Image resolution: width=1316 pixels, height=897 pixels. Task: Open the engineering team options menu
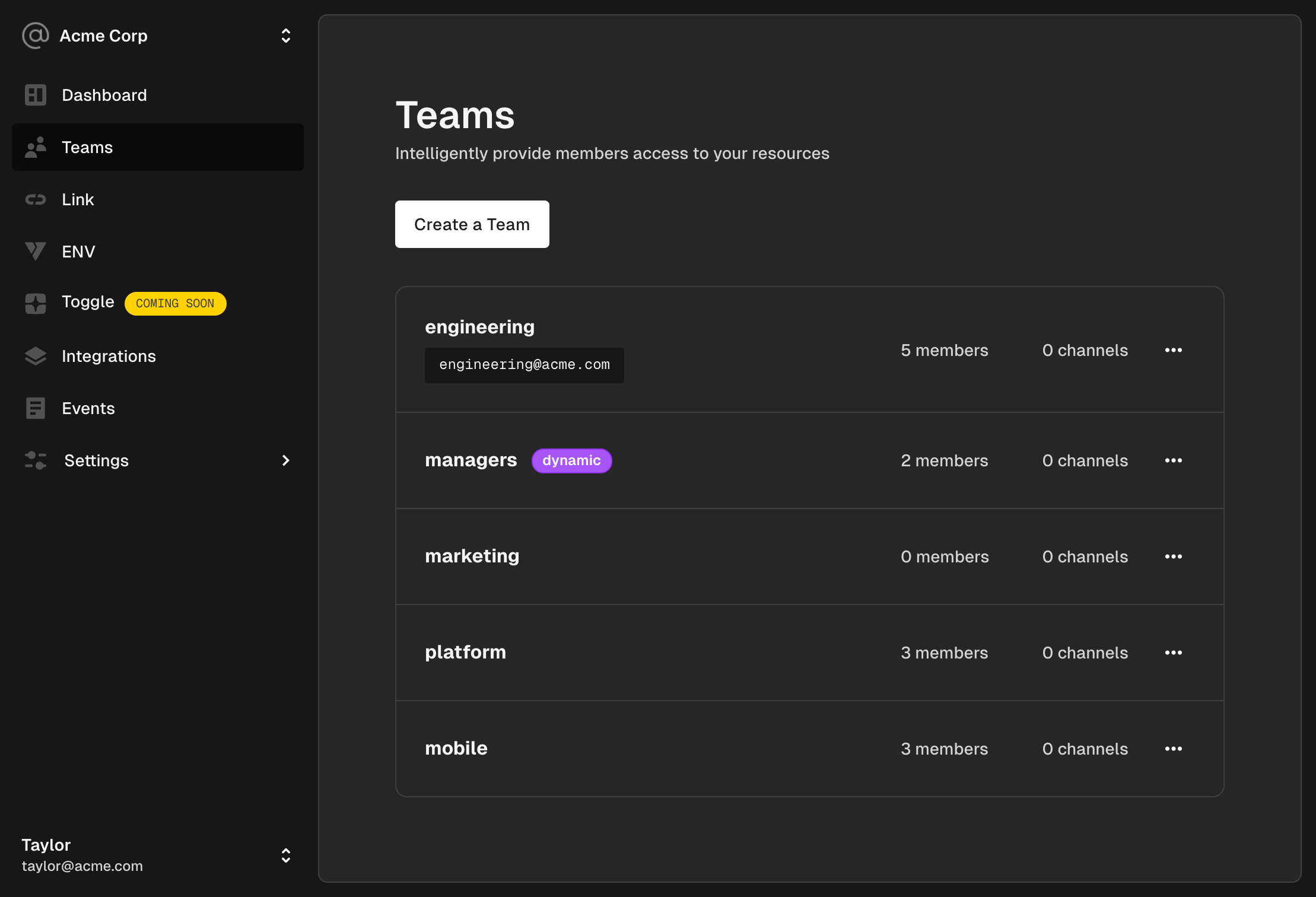1174,350
